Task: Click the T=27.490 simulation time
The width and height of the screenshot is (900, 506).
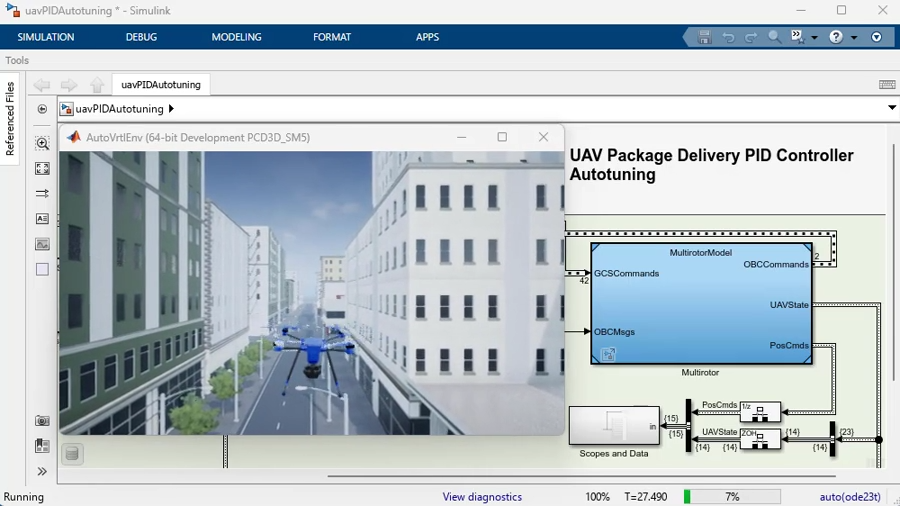Action: point(646,497)
